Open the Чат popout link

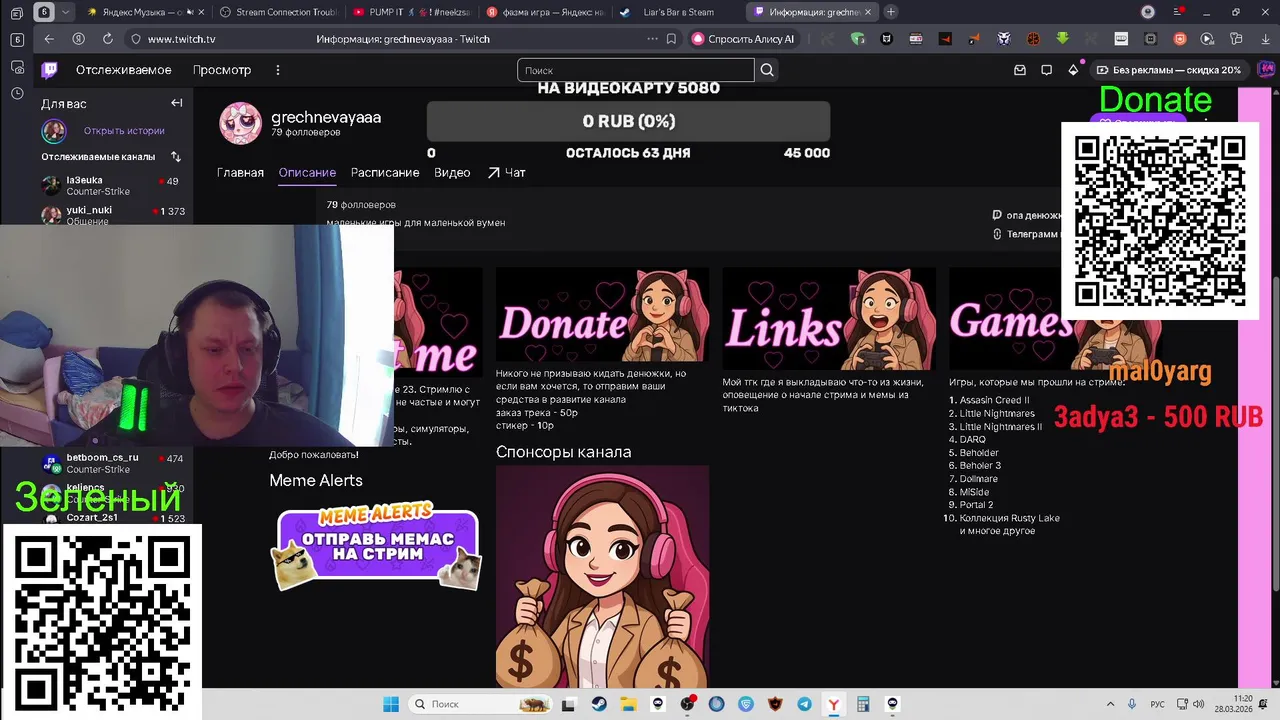(x=506, y=172)
